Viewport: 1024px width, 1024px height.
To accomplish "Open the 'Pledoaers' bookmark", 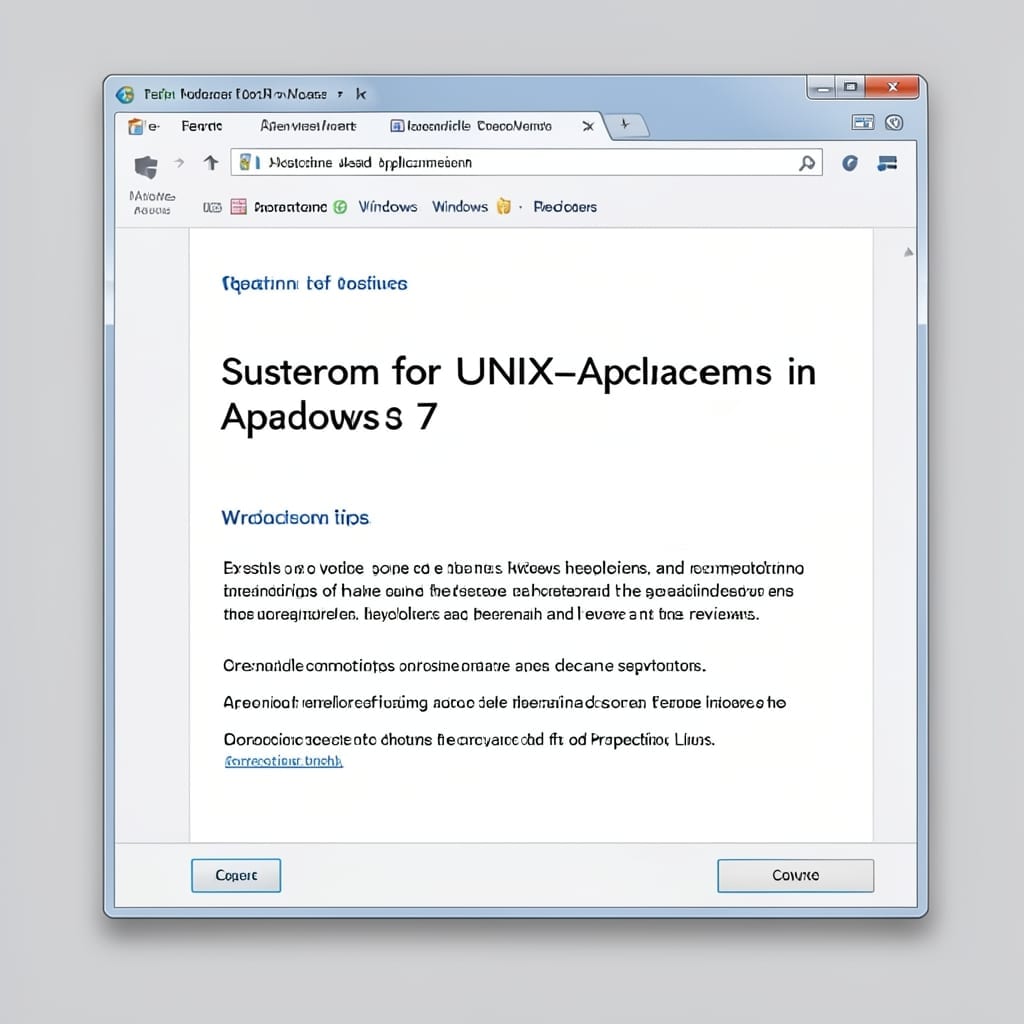I will [x=565, y=206].
